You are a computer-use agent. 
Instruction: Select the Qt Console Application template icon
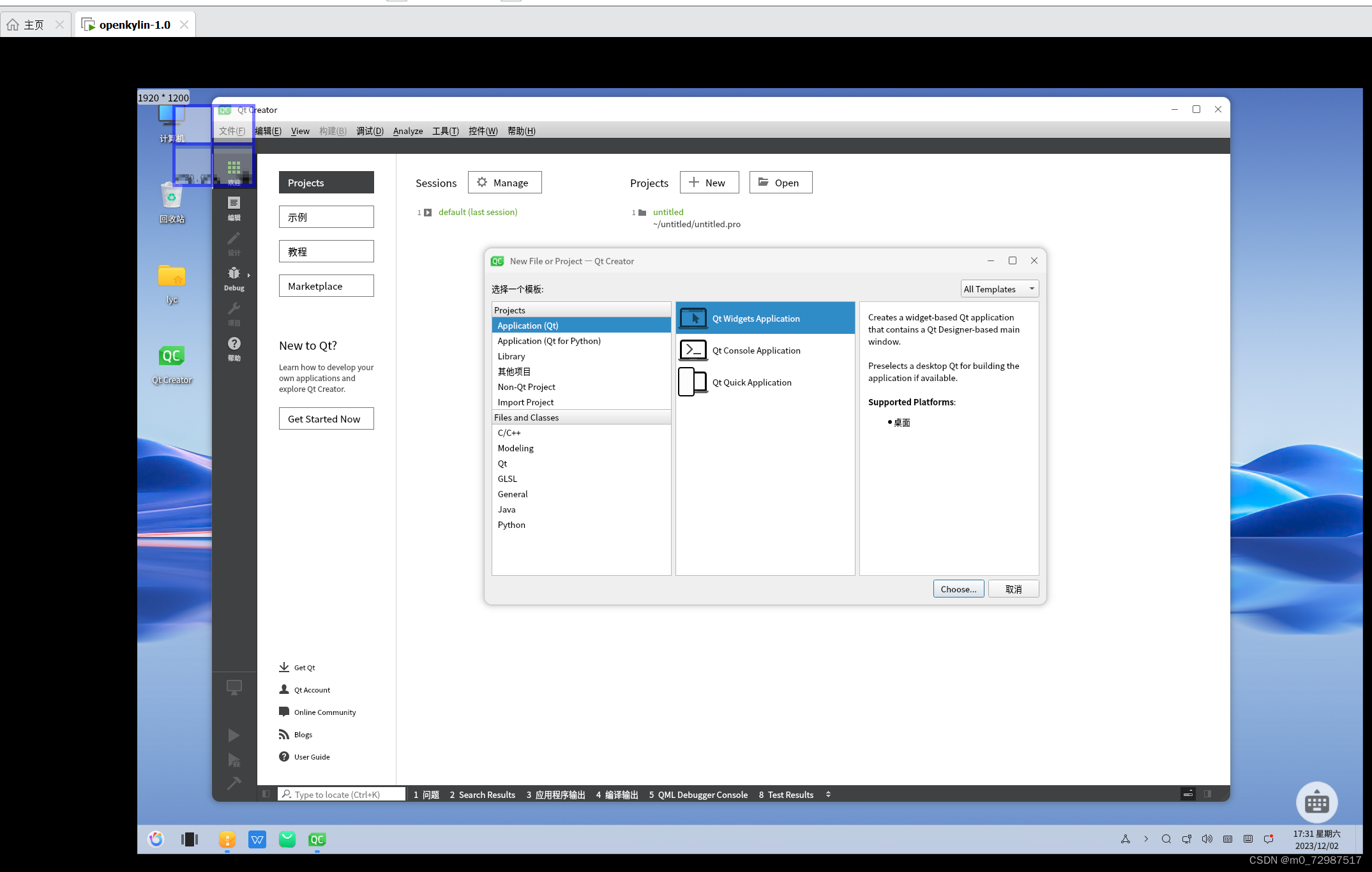click(693, 350)
